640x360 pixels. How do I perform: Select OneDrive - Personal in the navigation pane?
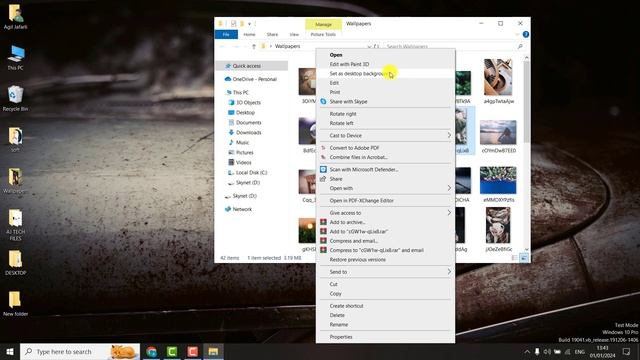tap(252, 79)
